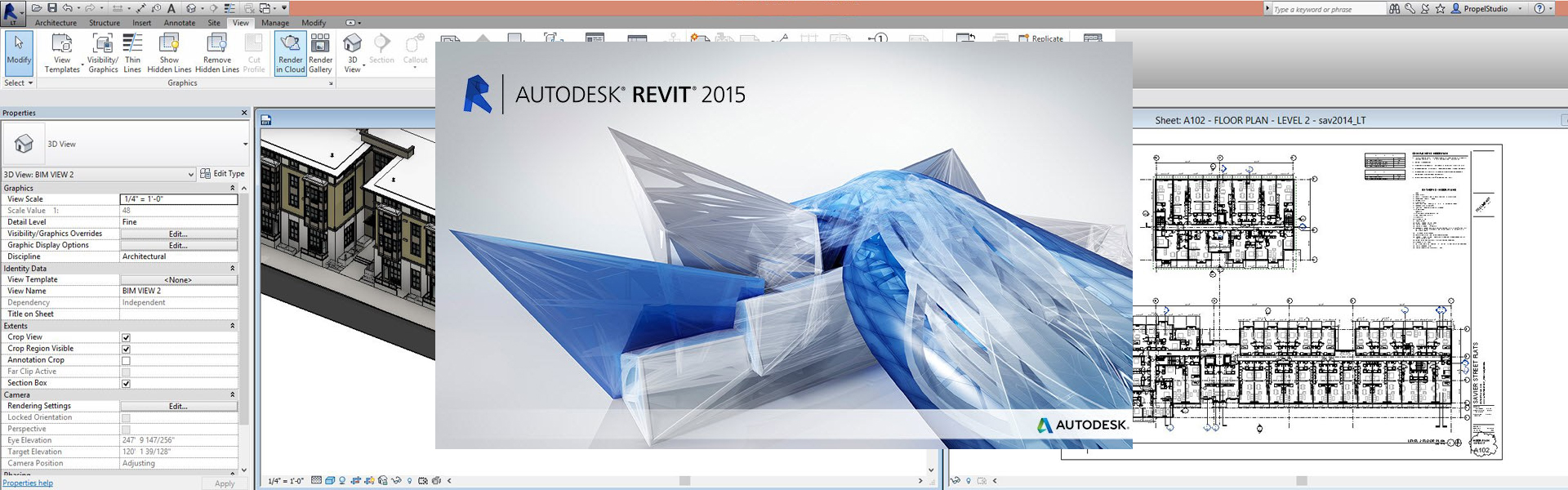Click Edit for Visibility/Graphics Overrides

click(179, 234)
